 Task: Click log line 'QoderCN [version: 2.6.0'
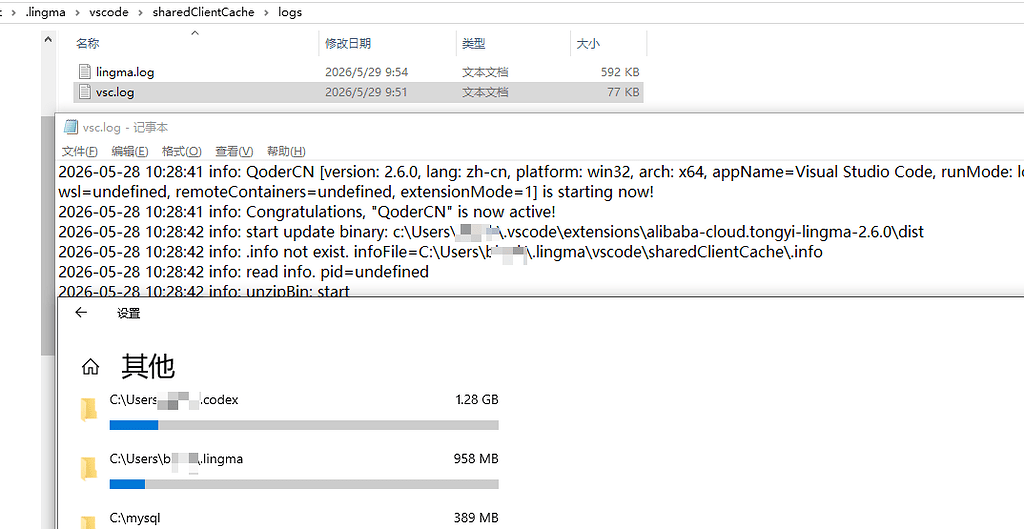pos(541,172)
